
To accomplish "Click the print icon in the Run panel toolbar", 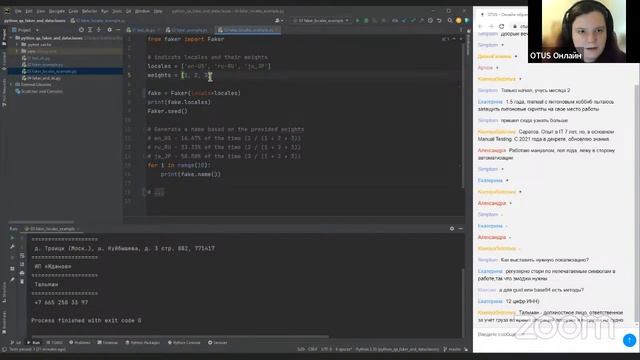I will click(22, 273).
